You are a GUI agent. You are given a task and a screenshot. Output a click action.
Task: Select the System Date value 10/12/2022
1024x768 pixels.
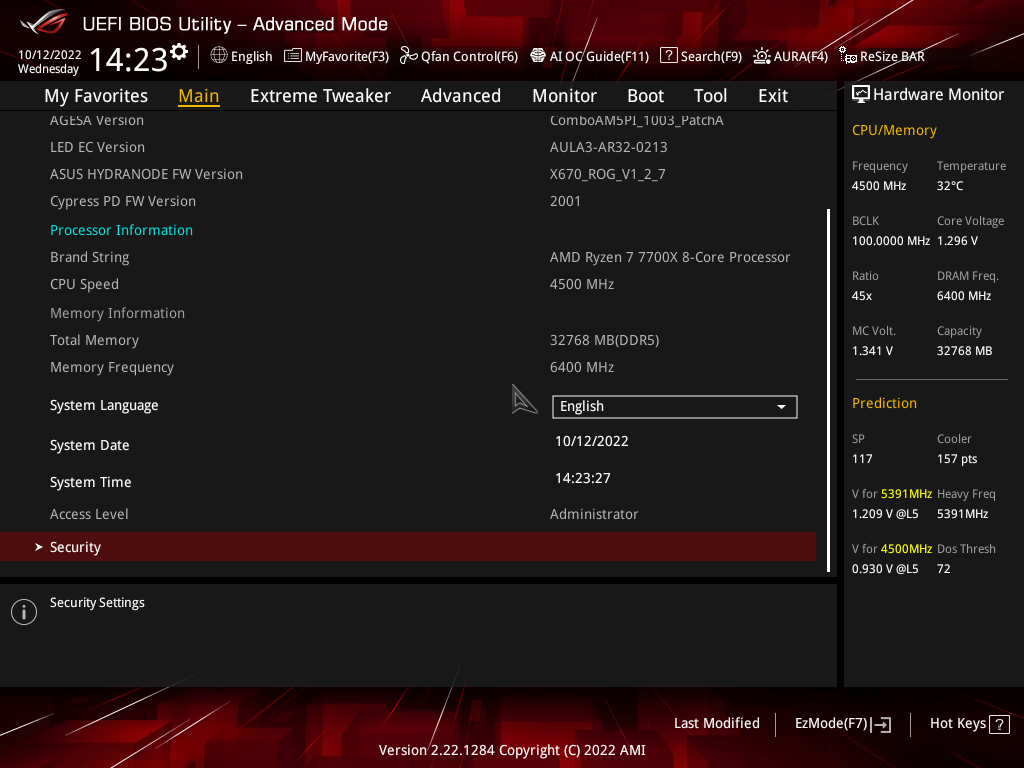[592, 441]
